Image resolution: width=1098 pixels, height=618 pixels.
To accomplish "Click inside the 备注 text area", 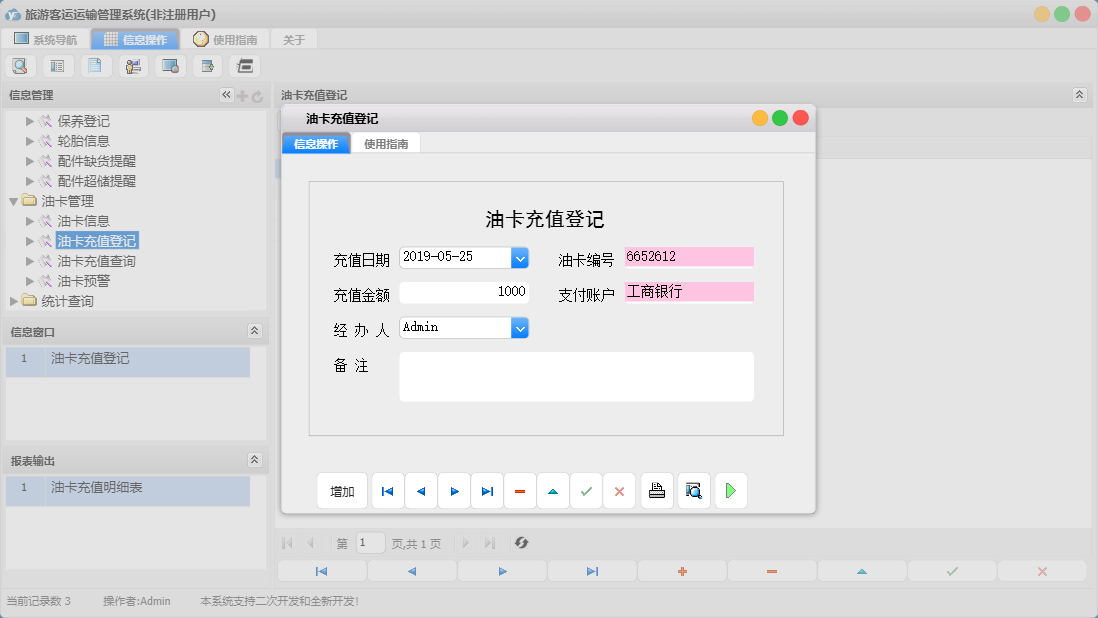I will tap(576, 376).
